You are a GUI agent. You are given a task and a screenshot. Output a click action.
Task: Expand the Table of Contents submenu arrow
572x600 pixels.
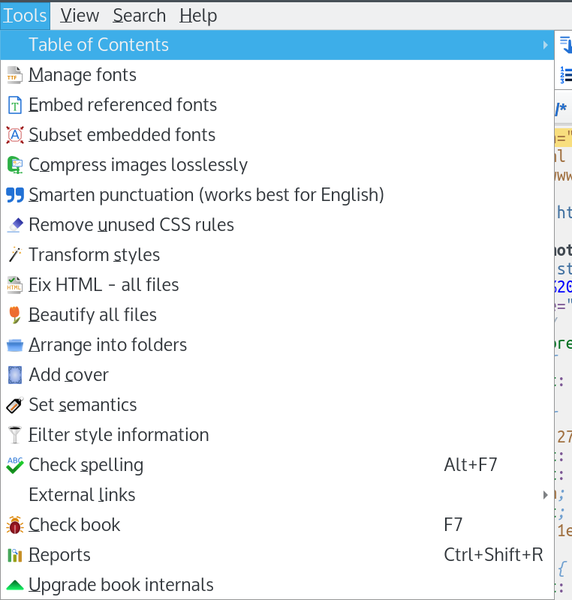coord(545,45)
